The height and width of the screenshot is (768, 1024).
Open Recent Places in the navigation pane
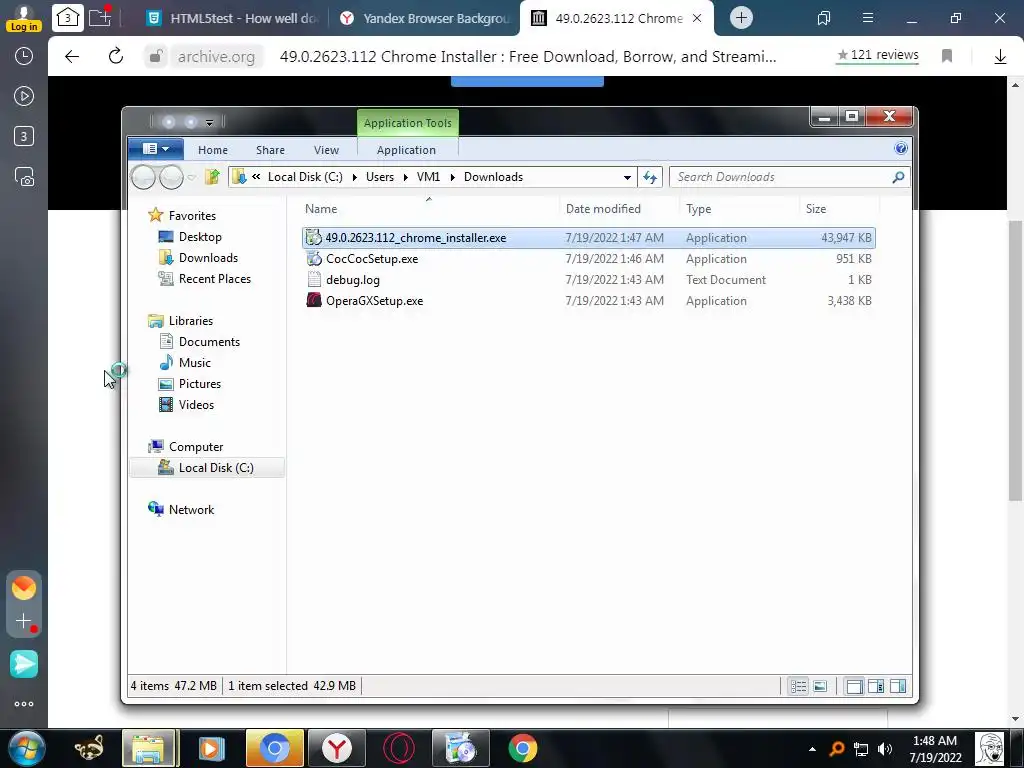[x=214, y=278]
